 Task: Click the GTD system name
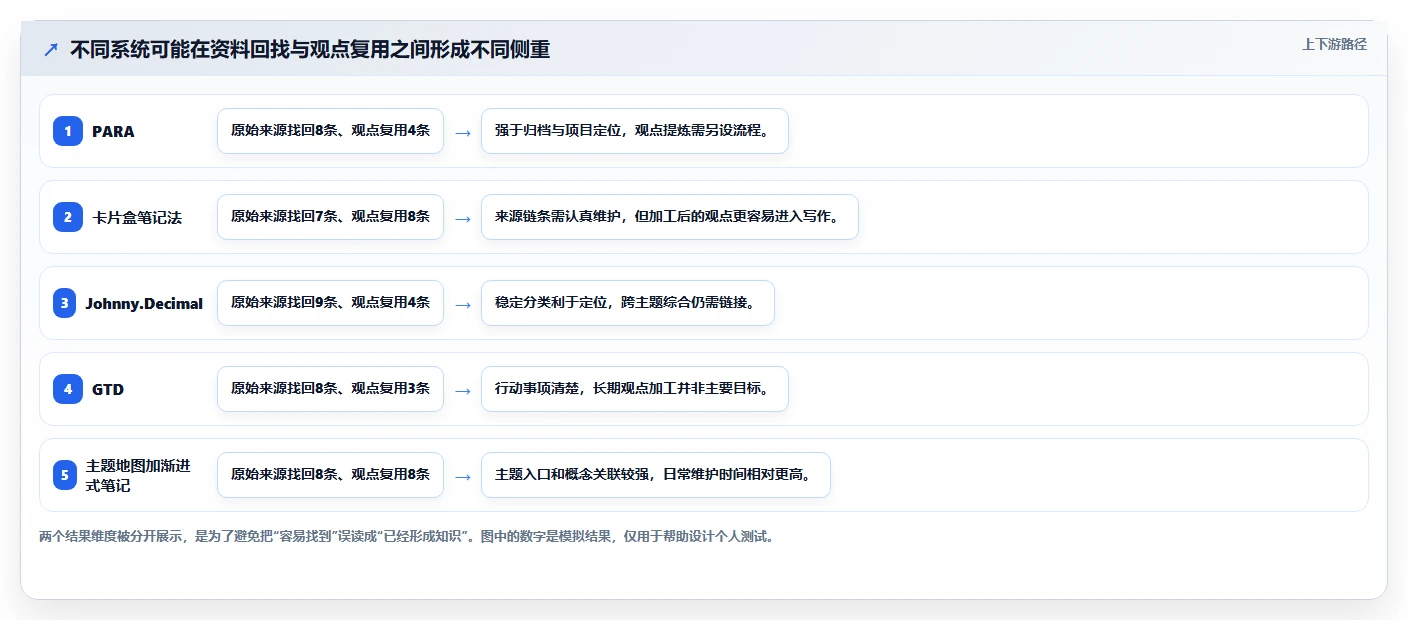tap(108, 389)
